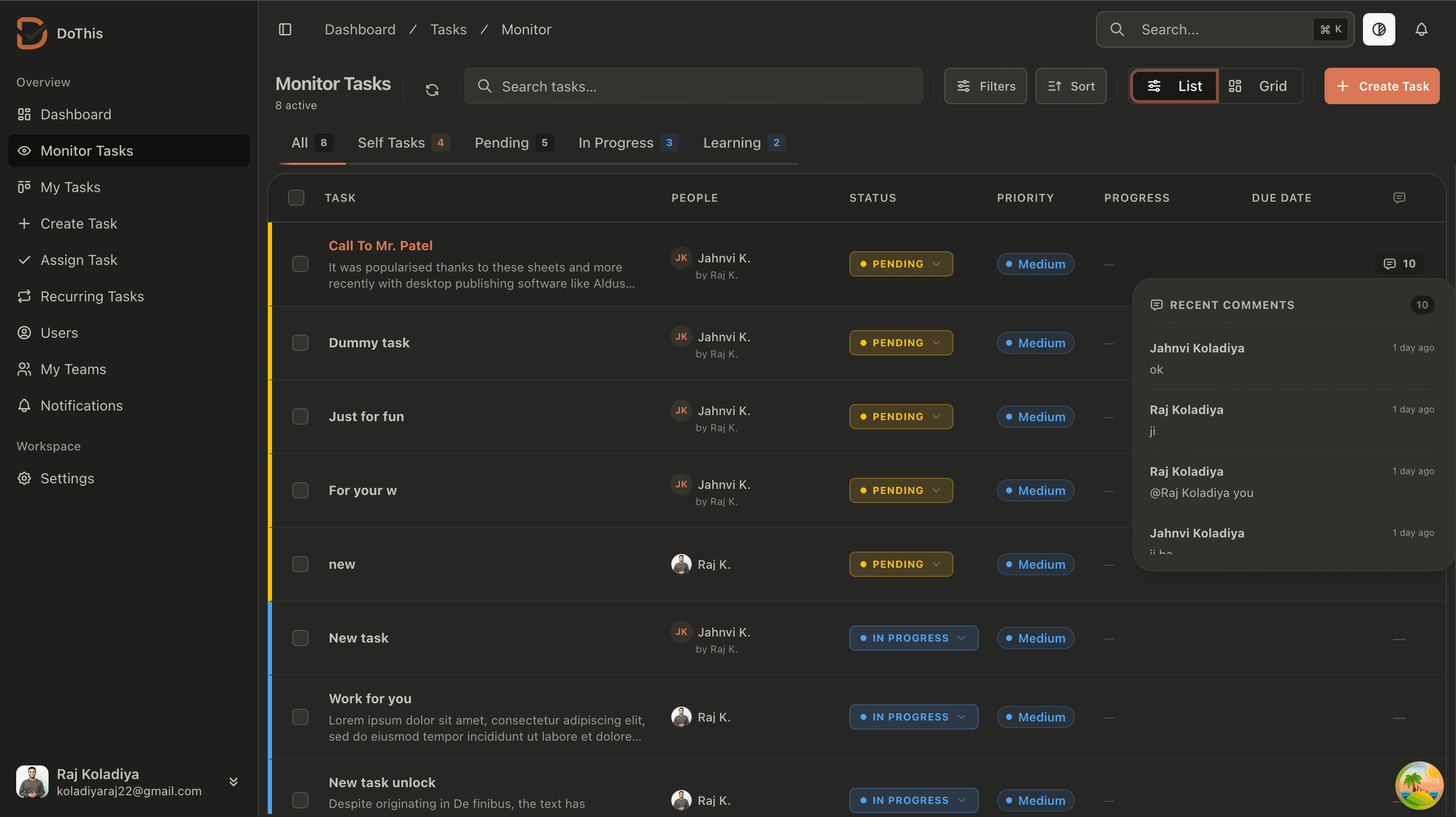Open the notification bell in header

point(1421,29)
